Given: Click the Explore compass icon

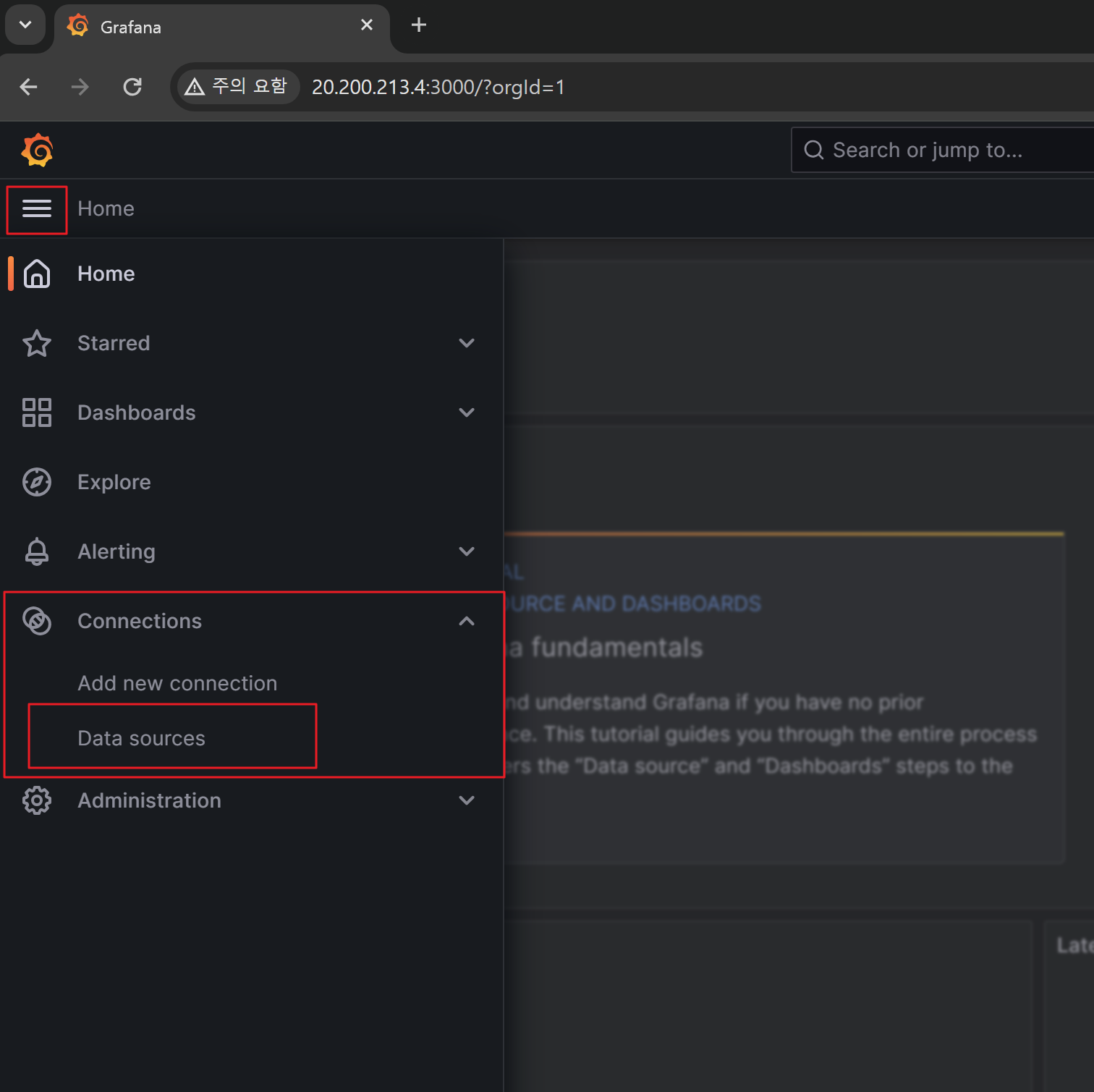Looking at the screenshot, I should 37,482.
